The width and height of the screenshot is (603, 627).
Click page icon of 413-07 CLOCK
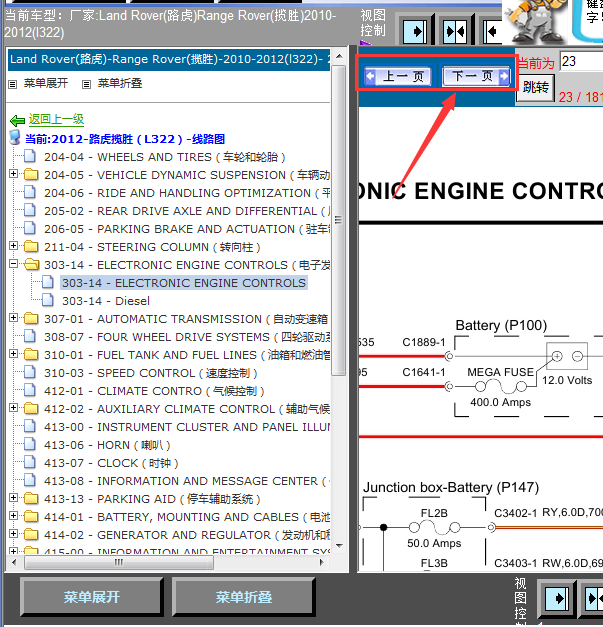pyautogui.click(x=30, y=462)
